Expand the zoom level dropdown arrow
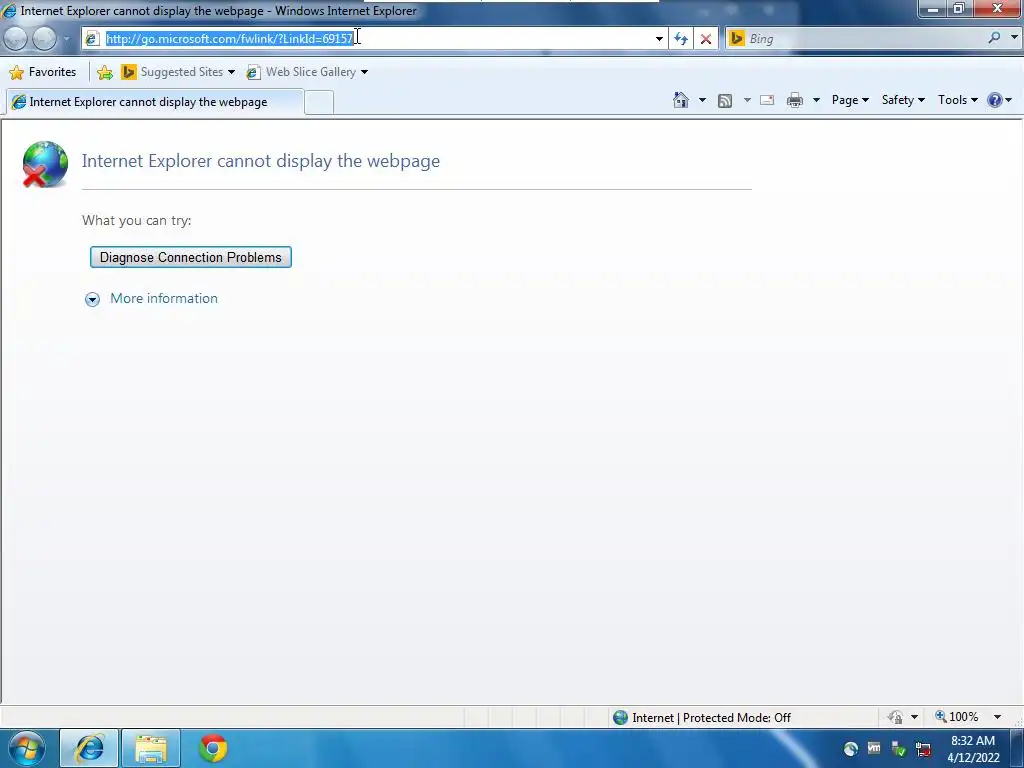The image size is (1024, 768). point(997,717)
